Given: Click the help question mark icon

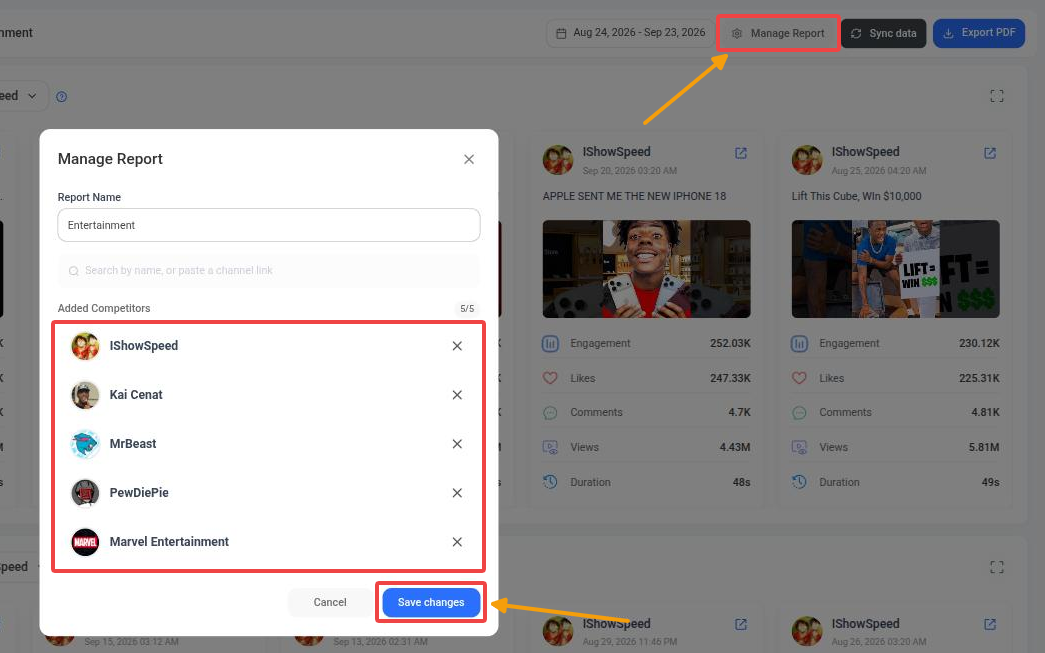Looking at the screenshot, I should [61, 97].
